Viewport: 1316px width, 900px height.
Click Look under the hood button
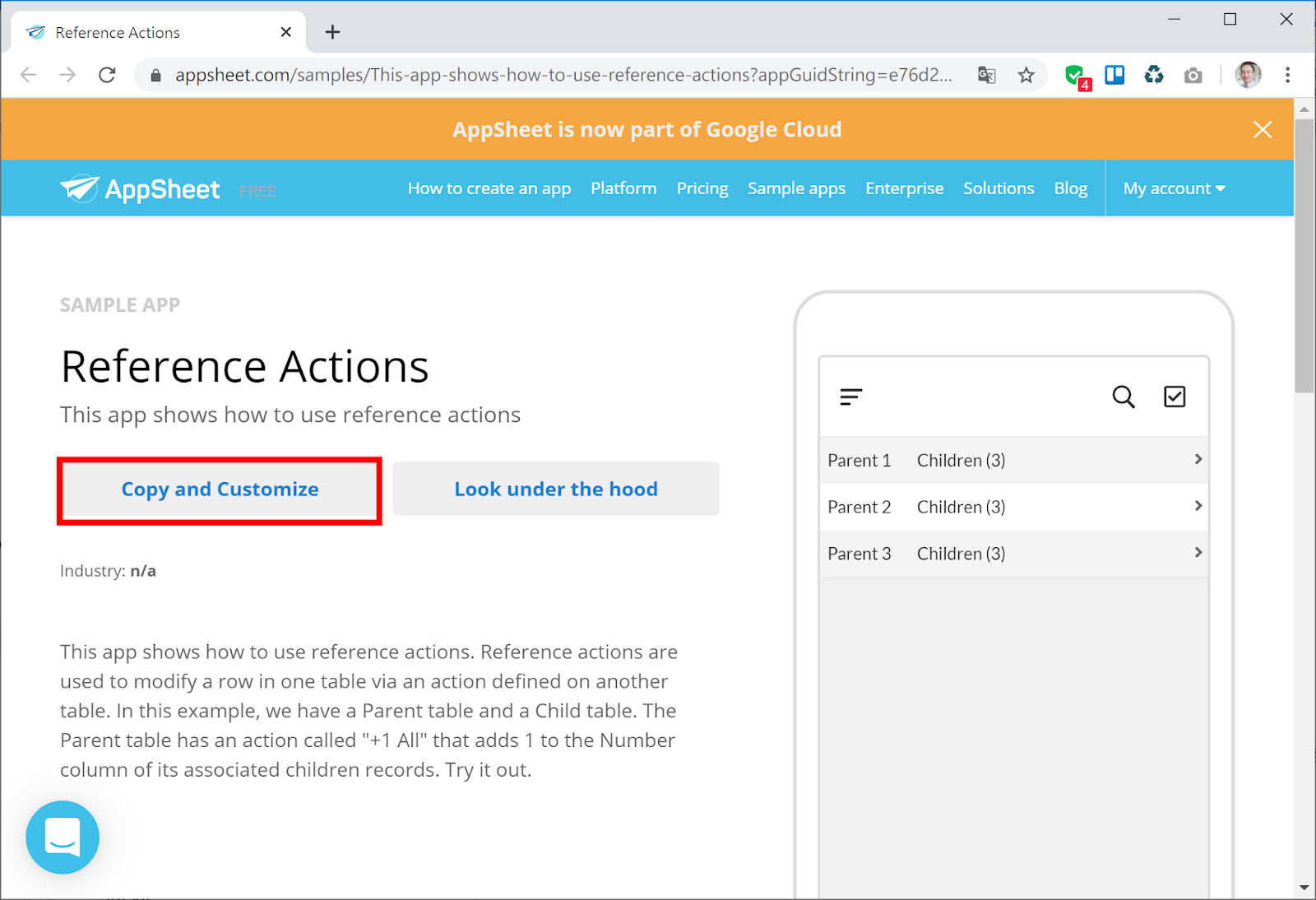pyautogui.click(x=556, y=489)
